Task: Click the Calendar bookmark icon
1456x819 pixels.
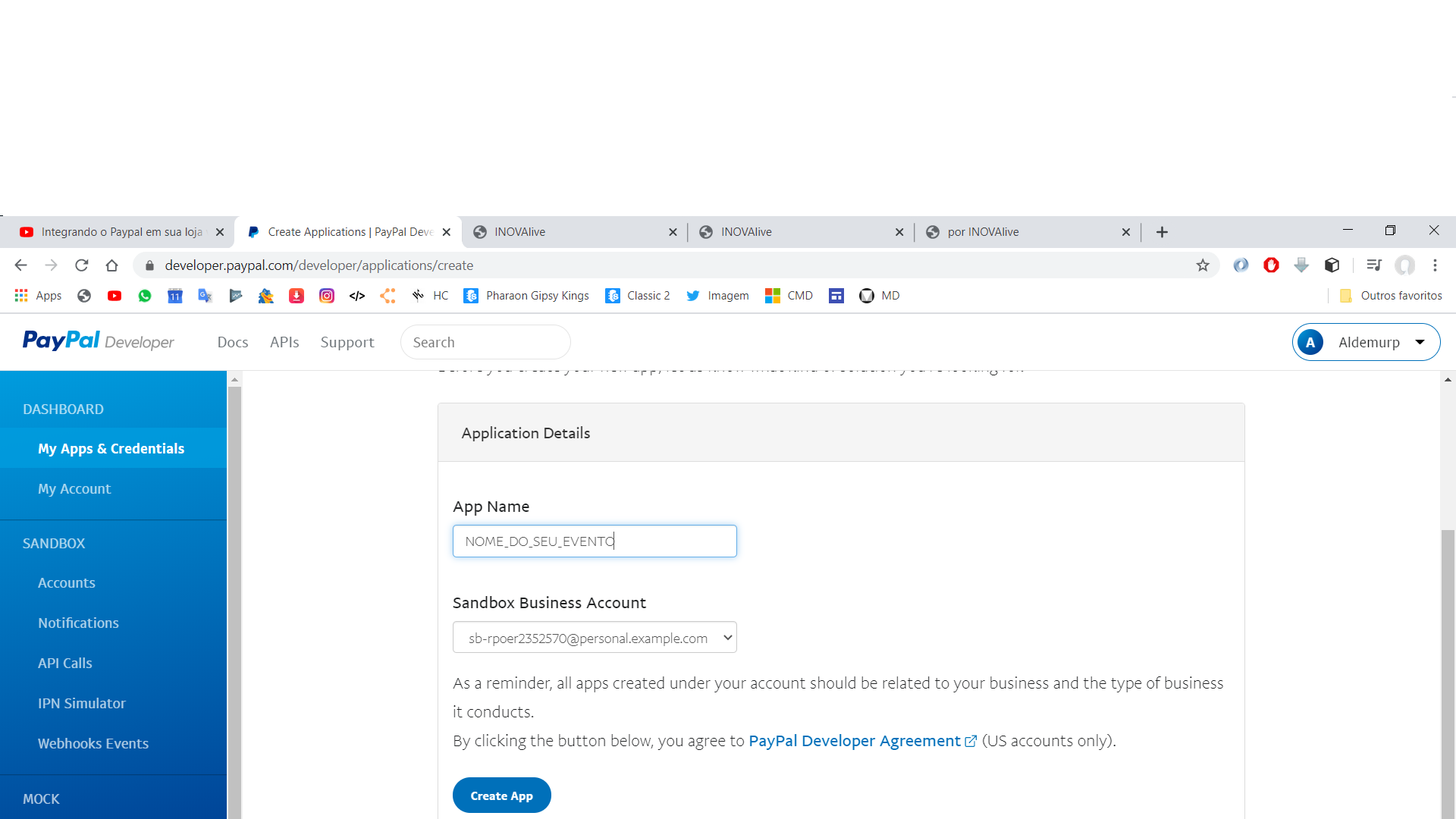Action: [x=175, y=296]
